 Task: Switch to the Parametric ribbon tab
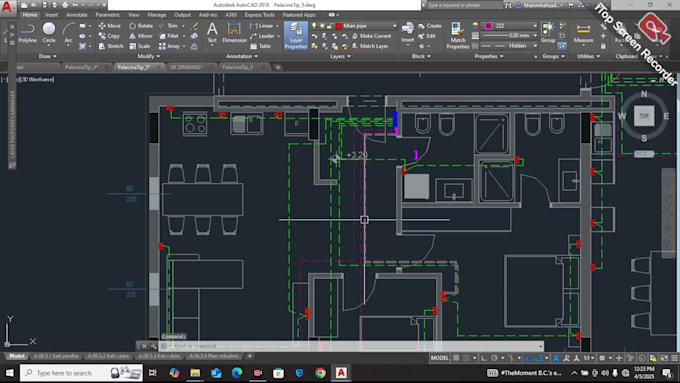coord(108,15)
